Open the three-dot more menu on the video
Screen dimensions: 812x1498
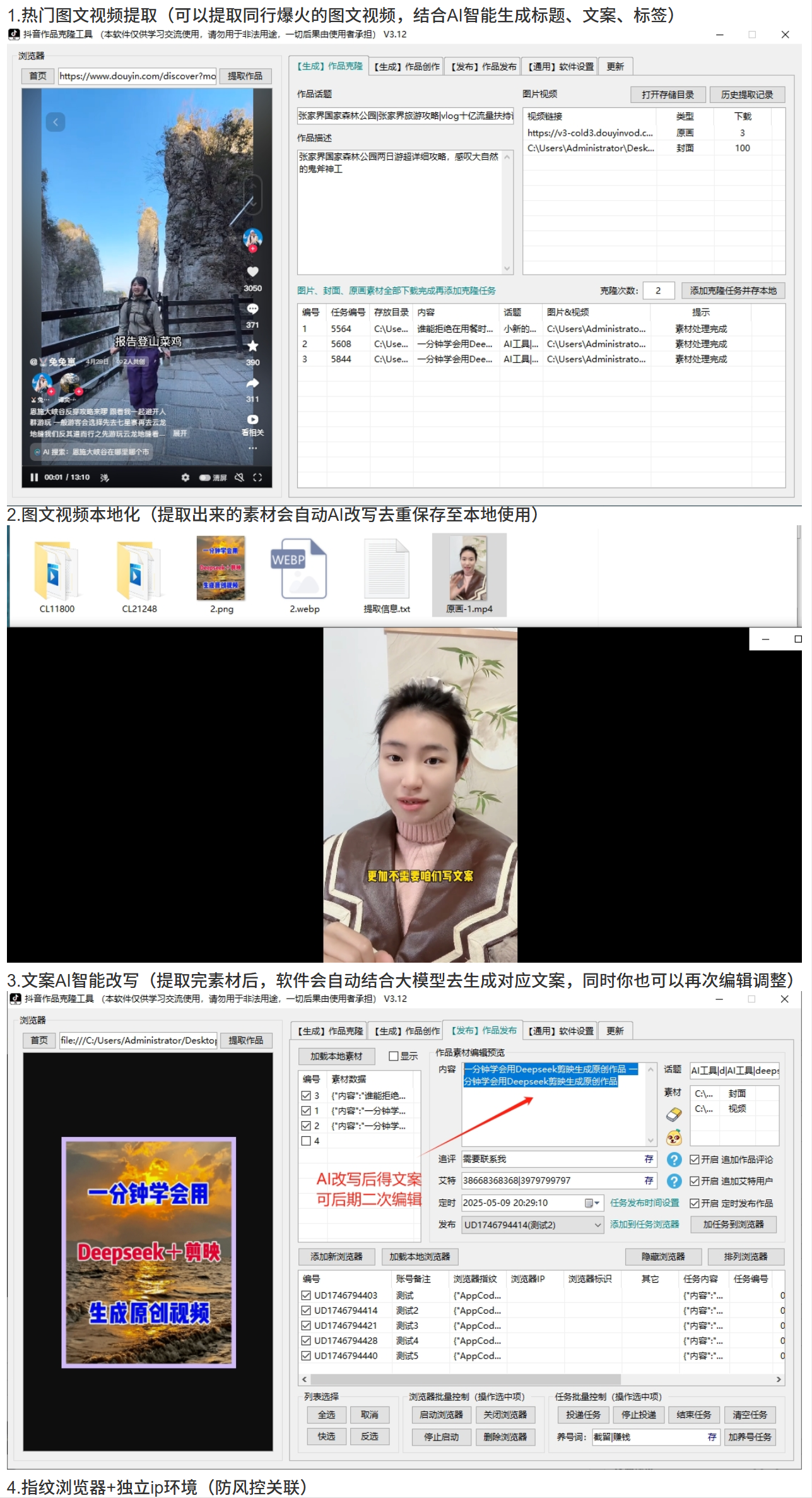click(252, 448)
